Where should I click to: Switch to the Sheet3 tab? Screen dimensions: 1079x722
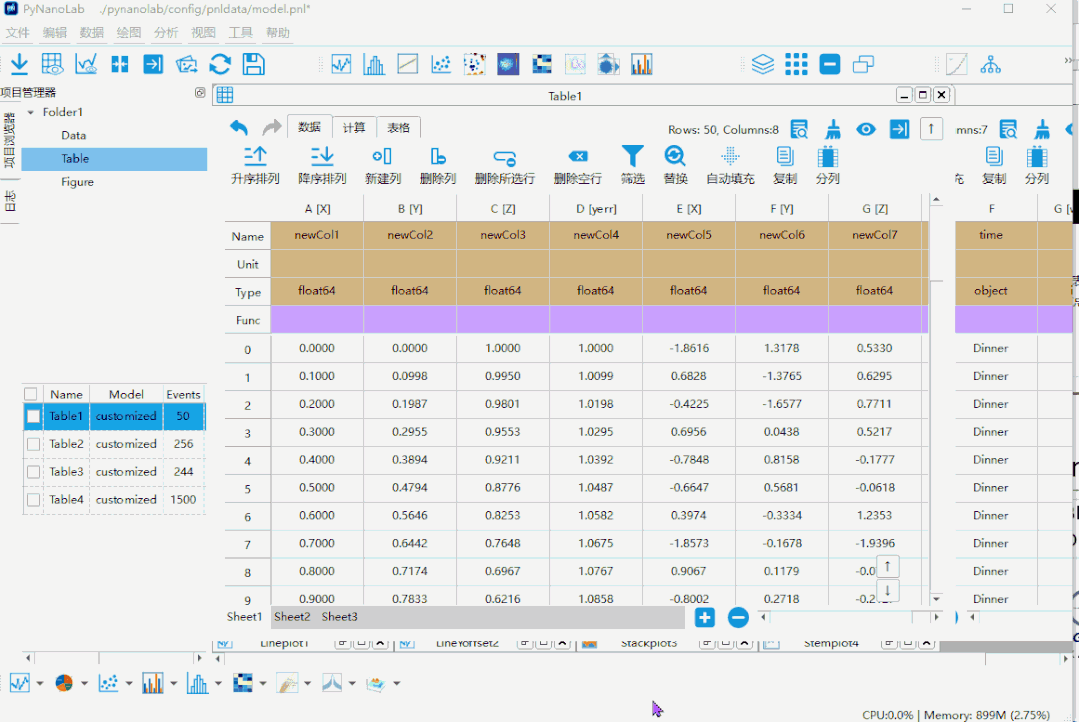tap(339, 617)
